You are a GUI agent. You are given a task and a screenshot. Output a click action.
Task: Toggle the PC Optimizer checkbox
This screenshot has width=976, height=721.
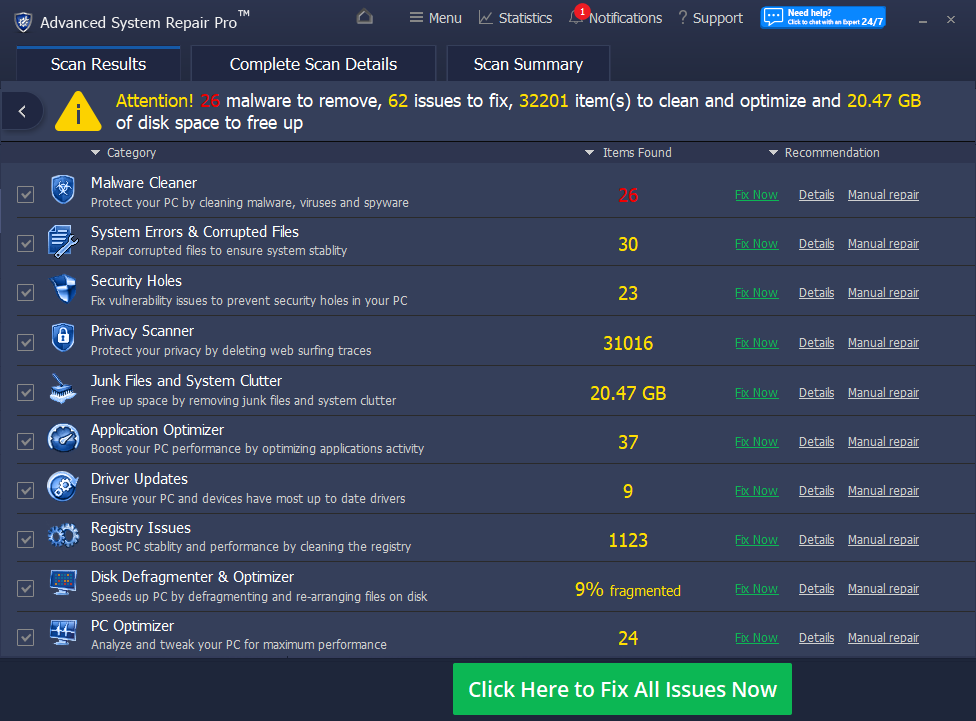tap(26, 638)
